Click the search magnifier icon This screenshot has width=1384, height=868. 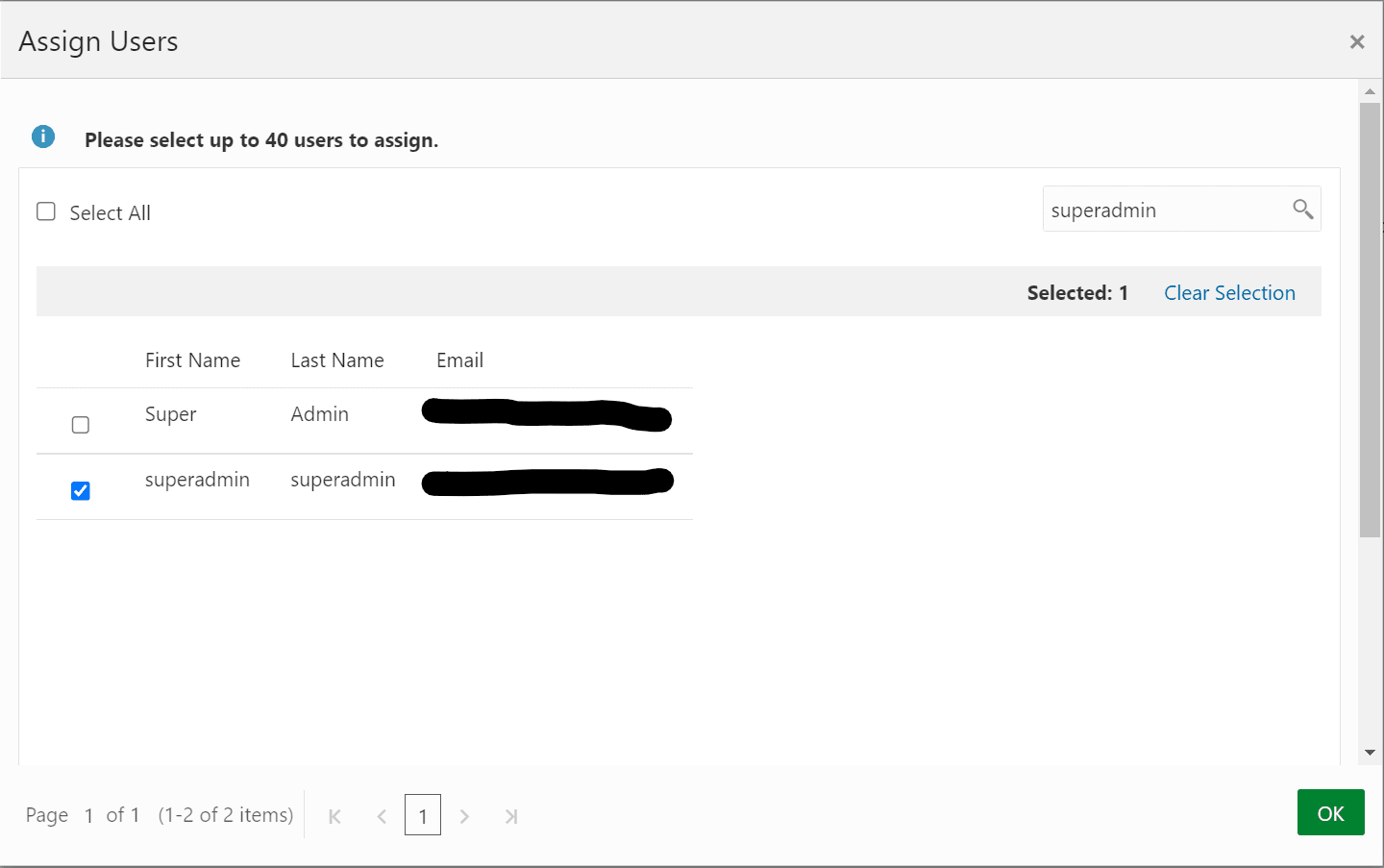tap(1303, 209)
